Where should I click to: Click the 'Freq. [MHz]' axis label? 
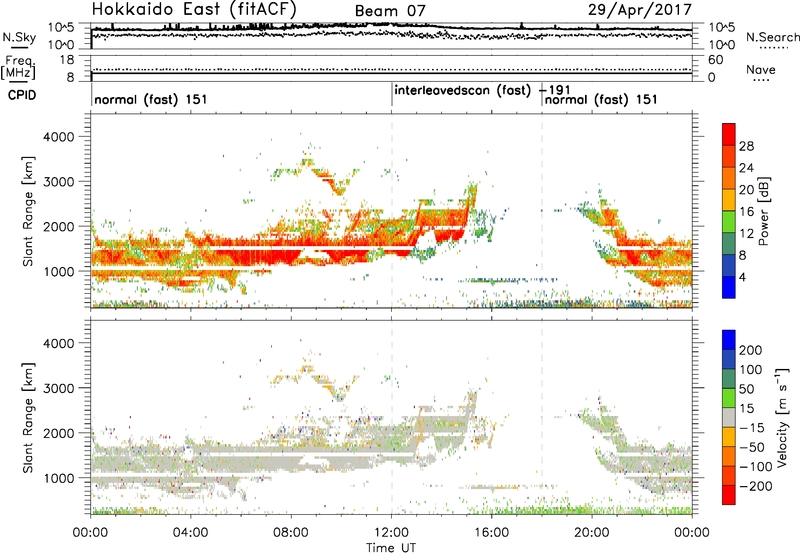tap(18, 67)
